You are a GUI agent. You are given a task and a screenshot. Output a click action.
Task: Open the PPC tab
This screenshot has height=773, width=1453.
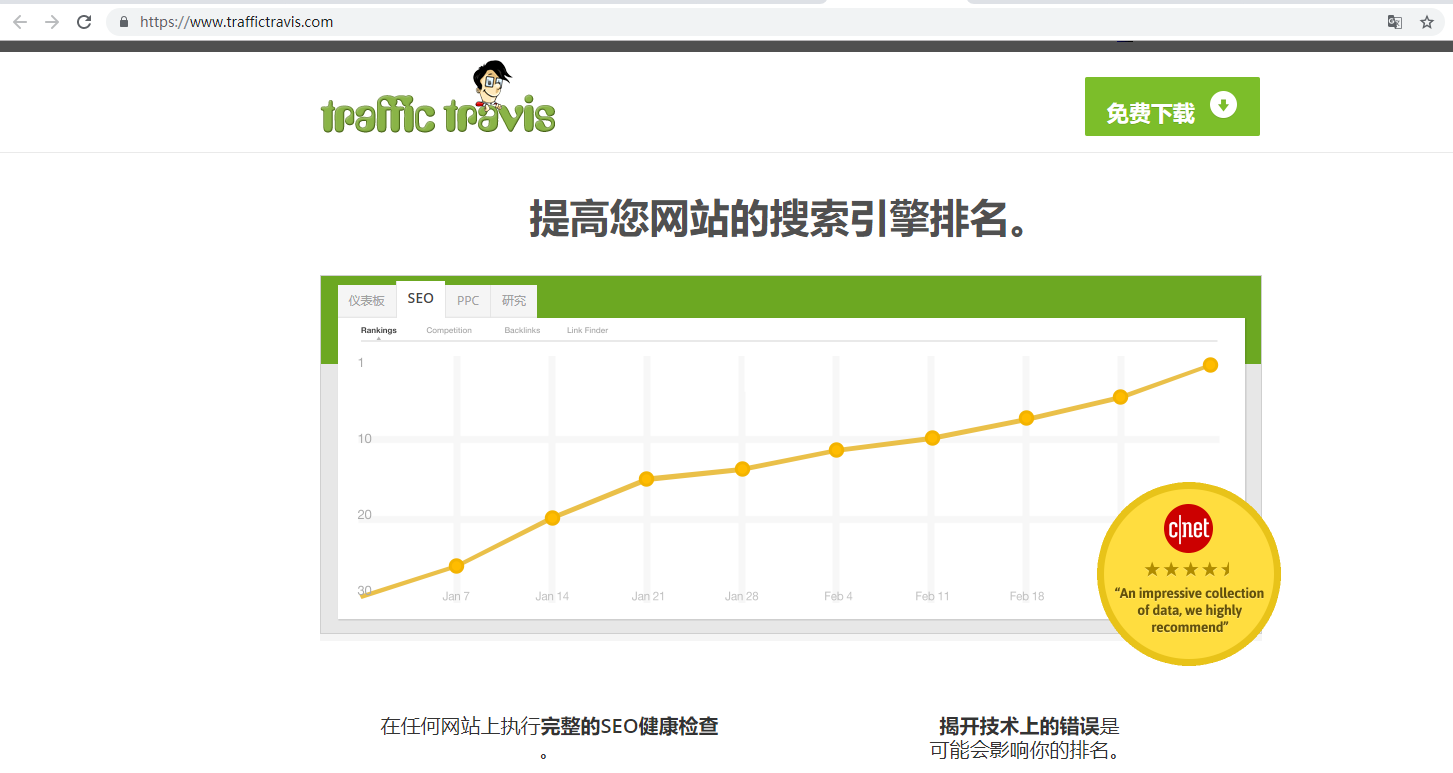(468, 301)
